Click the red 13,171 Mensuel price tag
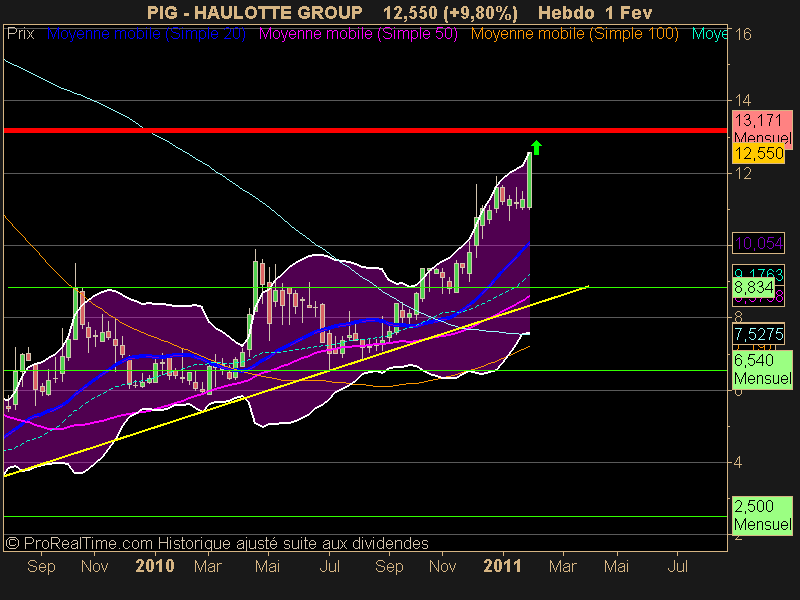800x600 pixels. (762, 129)
